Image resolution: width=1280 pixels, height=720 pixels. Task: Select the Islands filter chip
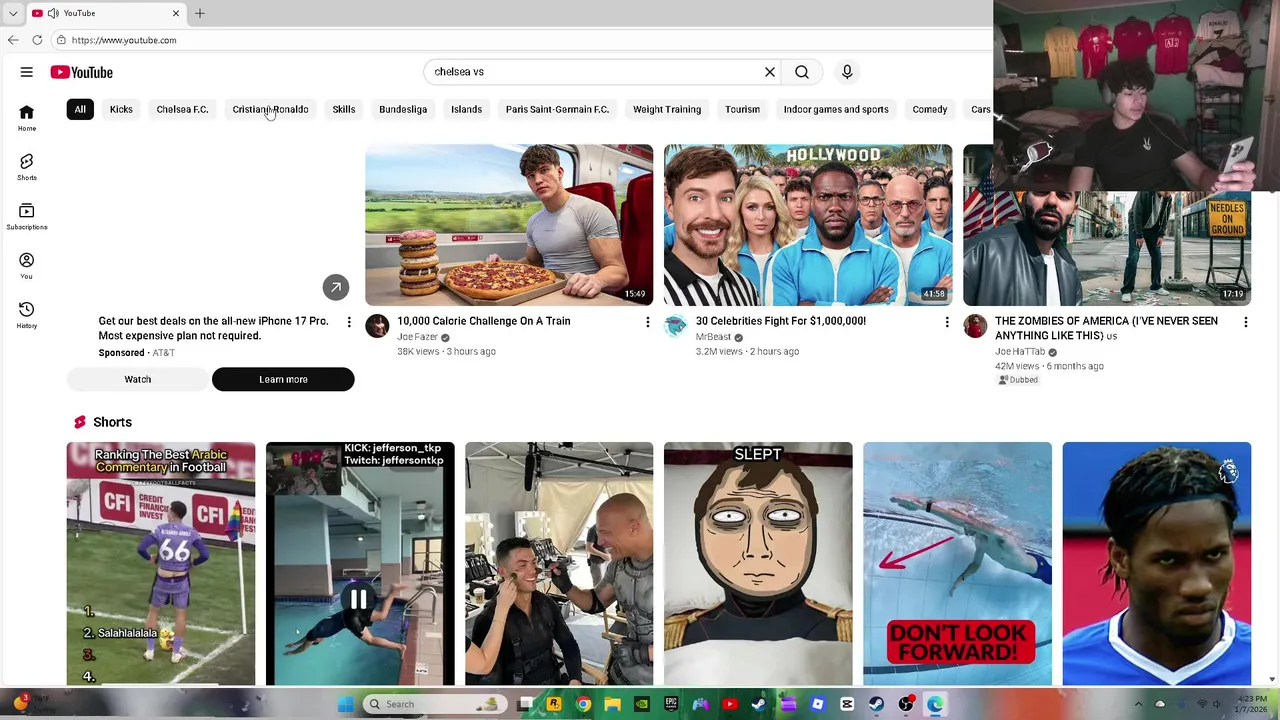click(466, 109)
